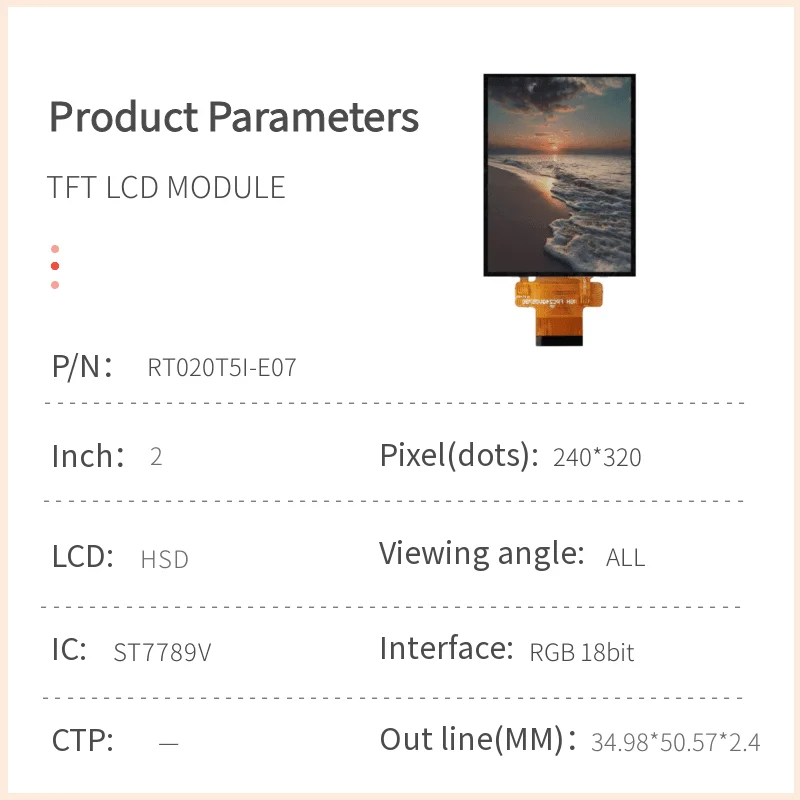This screenshot has width=800, height=800.
Task: Click part number RT020T5I-E07
Action: (222, 368)
